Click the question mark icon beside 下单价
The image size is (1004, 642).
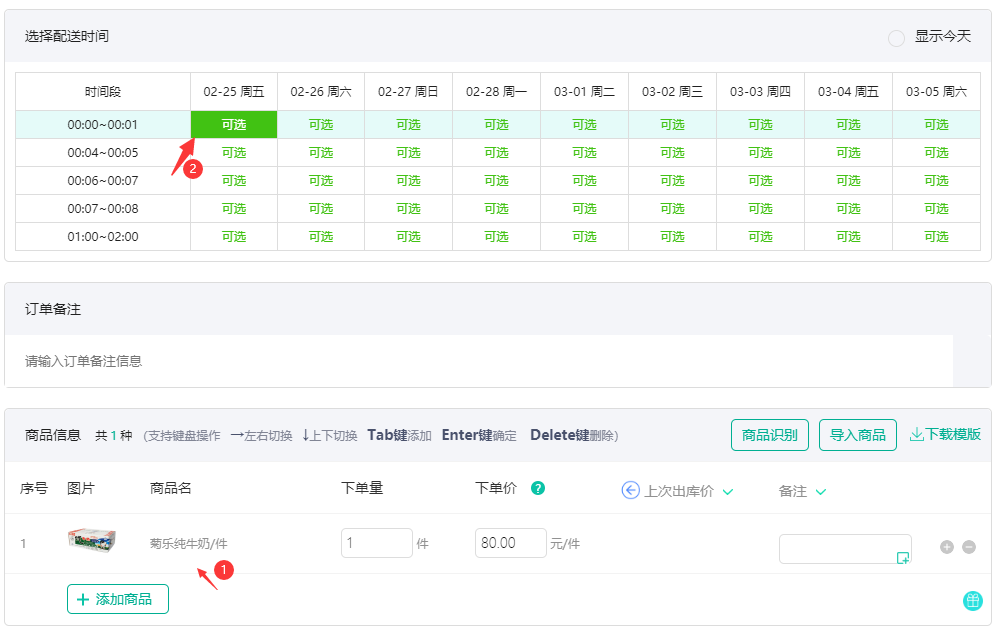(537, 490)
